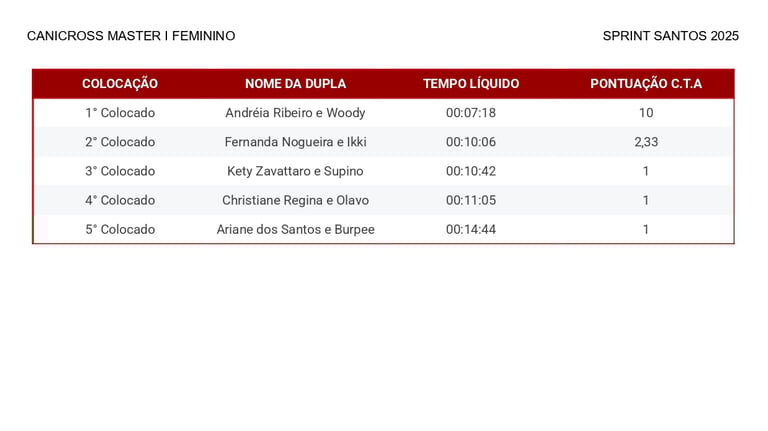
Task: Click the NOME DA DUPLA column header
Action: tap(295, 84)
